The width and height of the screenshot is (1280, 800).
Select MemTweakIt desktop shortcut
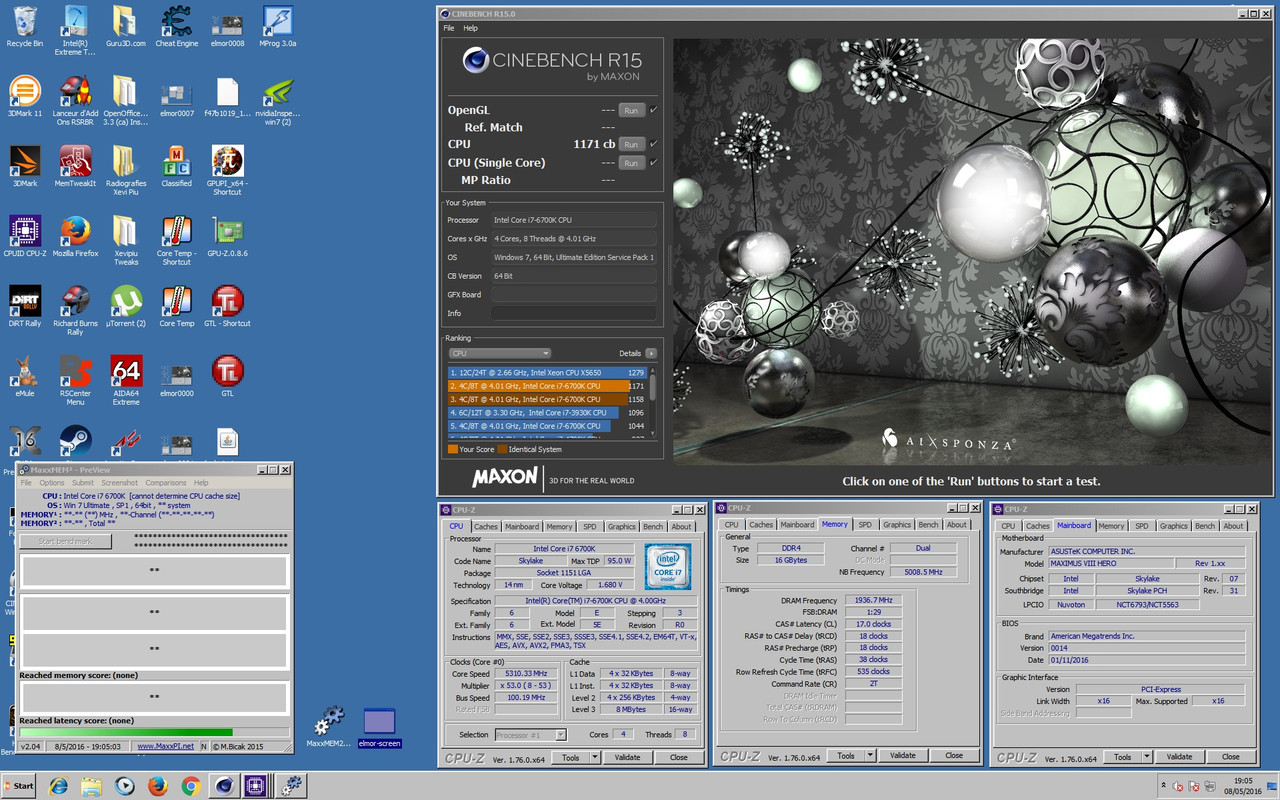[x=75, y=167]
